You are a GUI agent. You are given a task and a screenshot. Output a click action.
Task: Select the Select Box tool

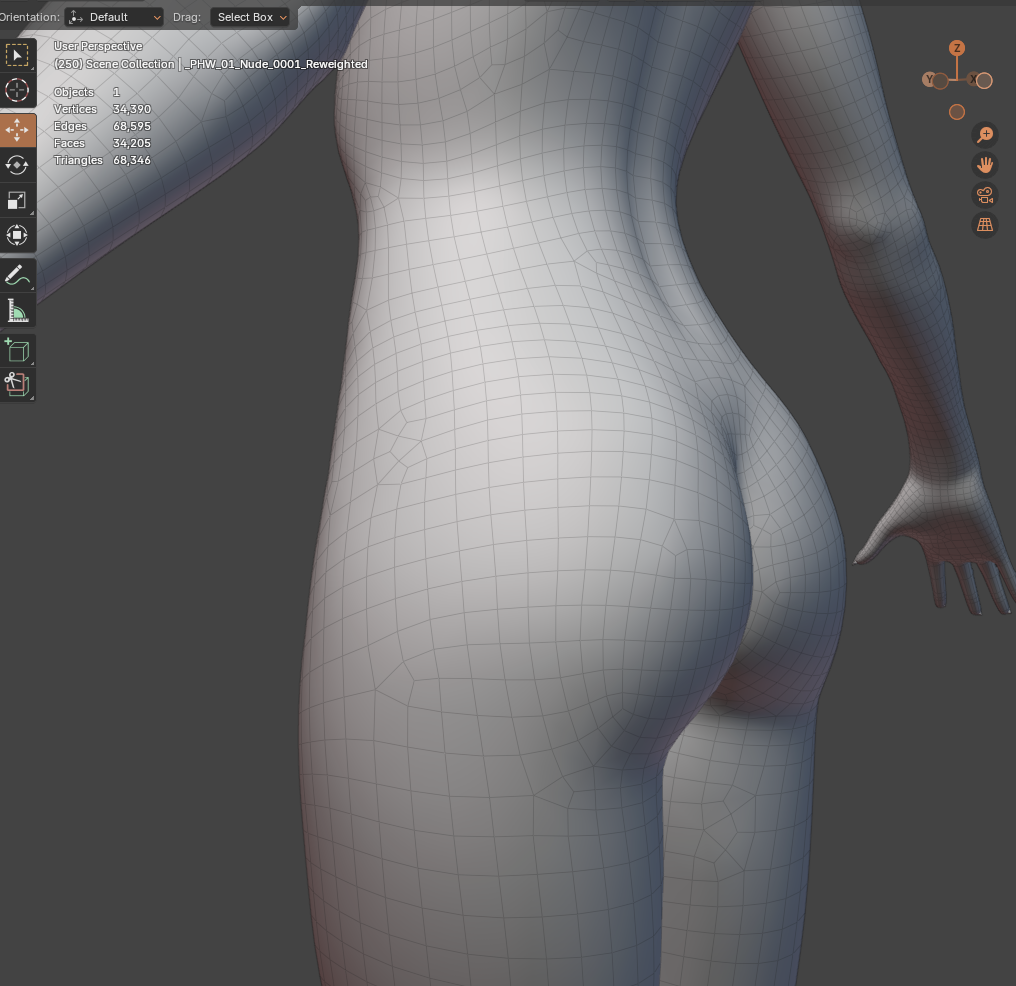click(17, 55)
